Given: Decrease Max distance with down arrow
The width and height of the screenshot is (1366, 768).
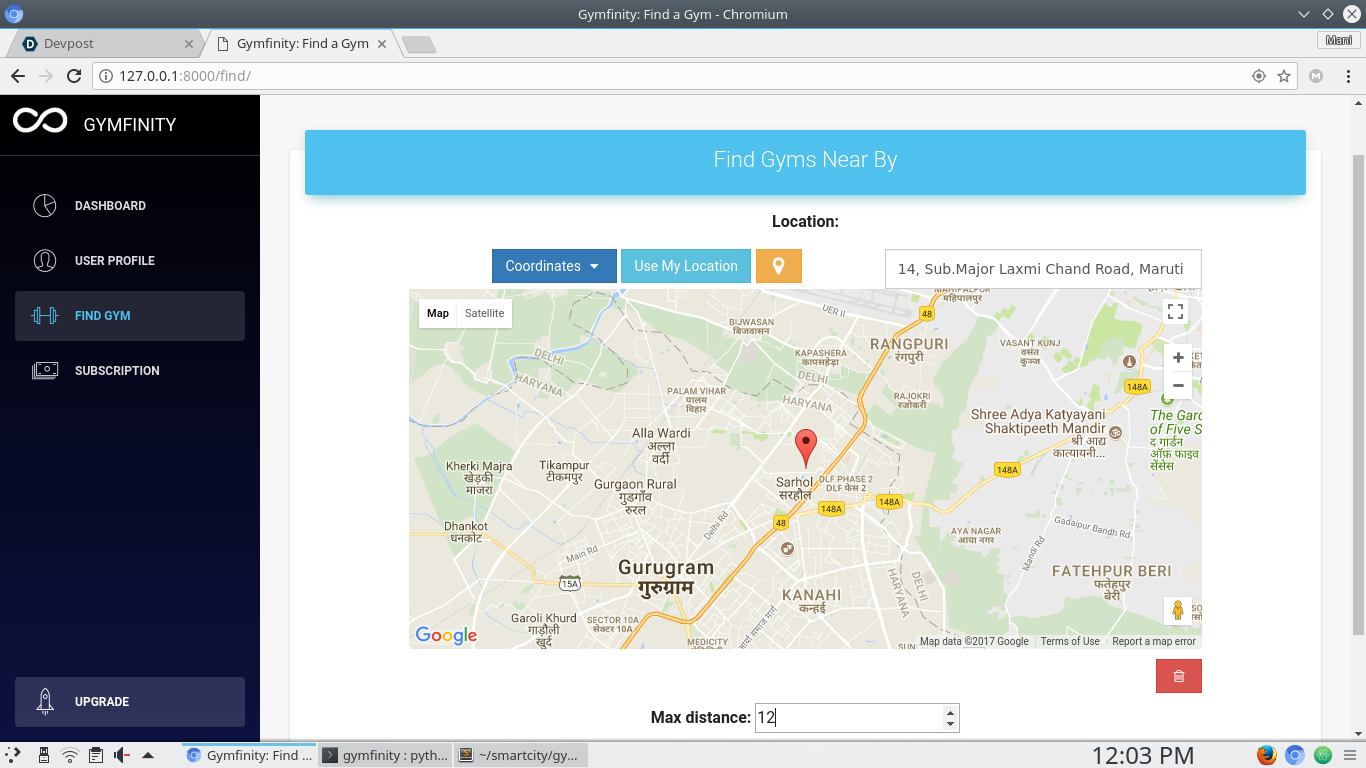Looking at the screenshot, I should click(950, 724).
